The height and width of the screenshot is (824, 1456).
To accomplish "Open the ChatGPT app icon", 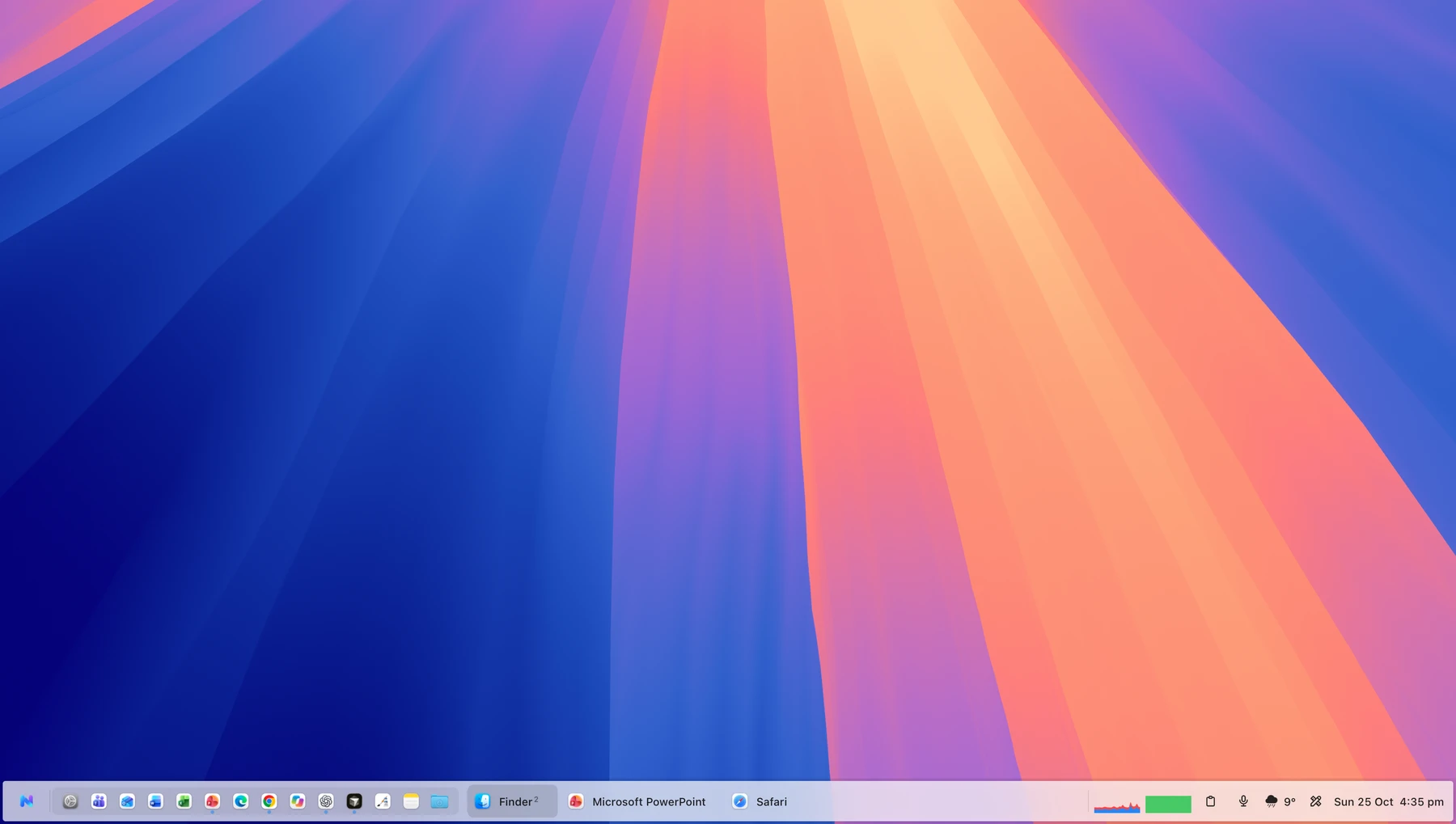I will coord(326,801).
